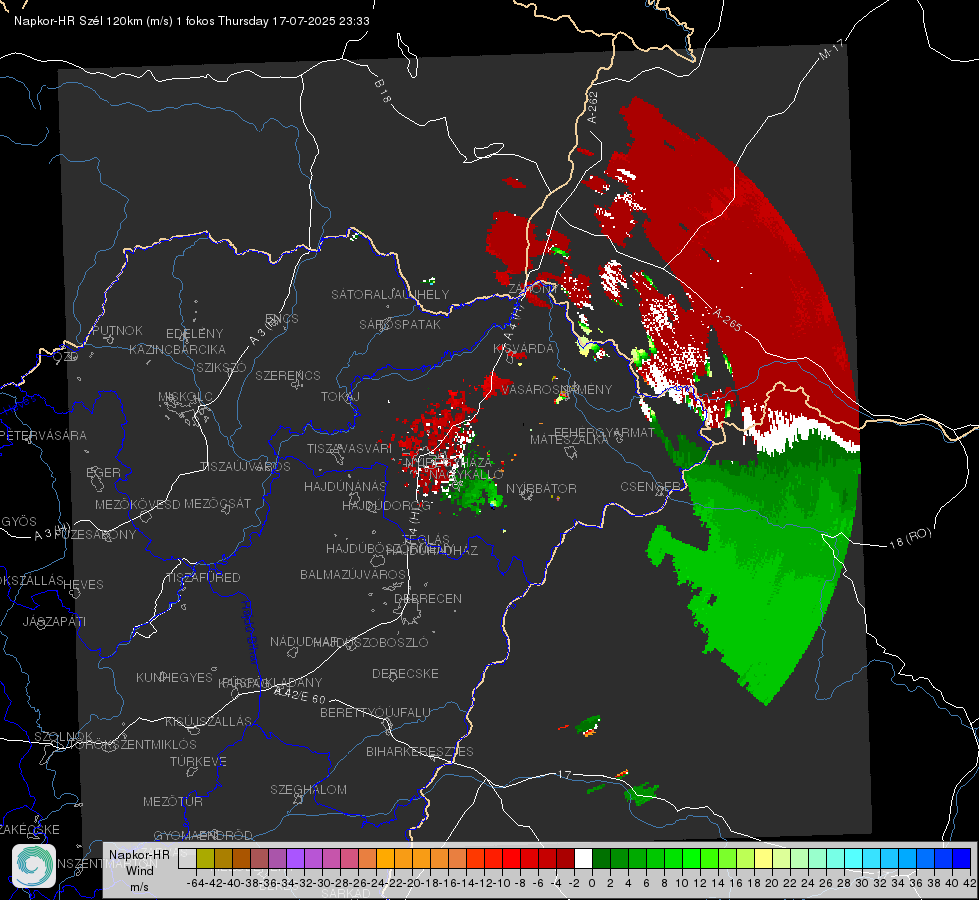Click the SZIKSZÓ town label

(221, 367)
